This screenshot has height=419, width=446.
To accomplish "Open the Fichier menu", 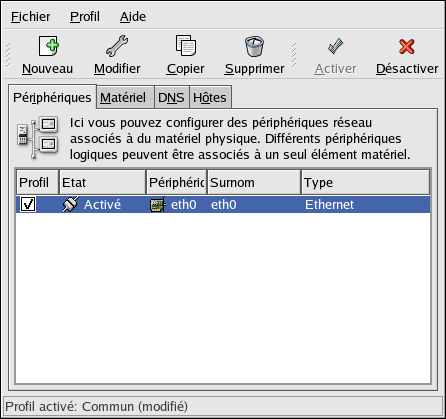I will click(30, 16).
